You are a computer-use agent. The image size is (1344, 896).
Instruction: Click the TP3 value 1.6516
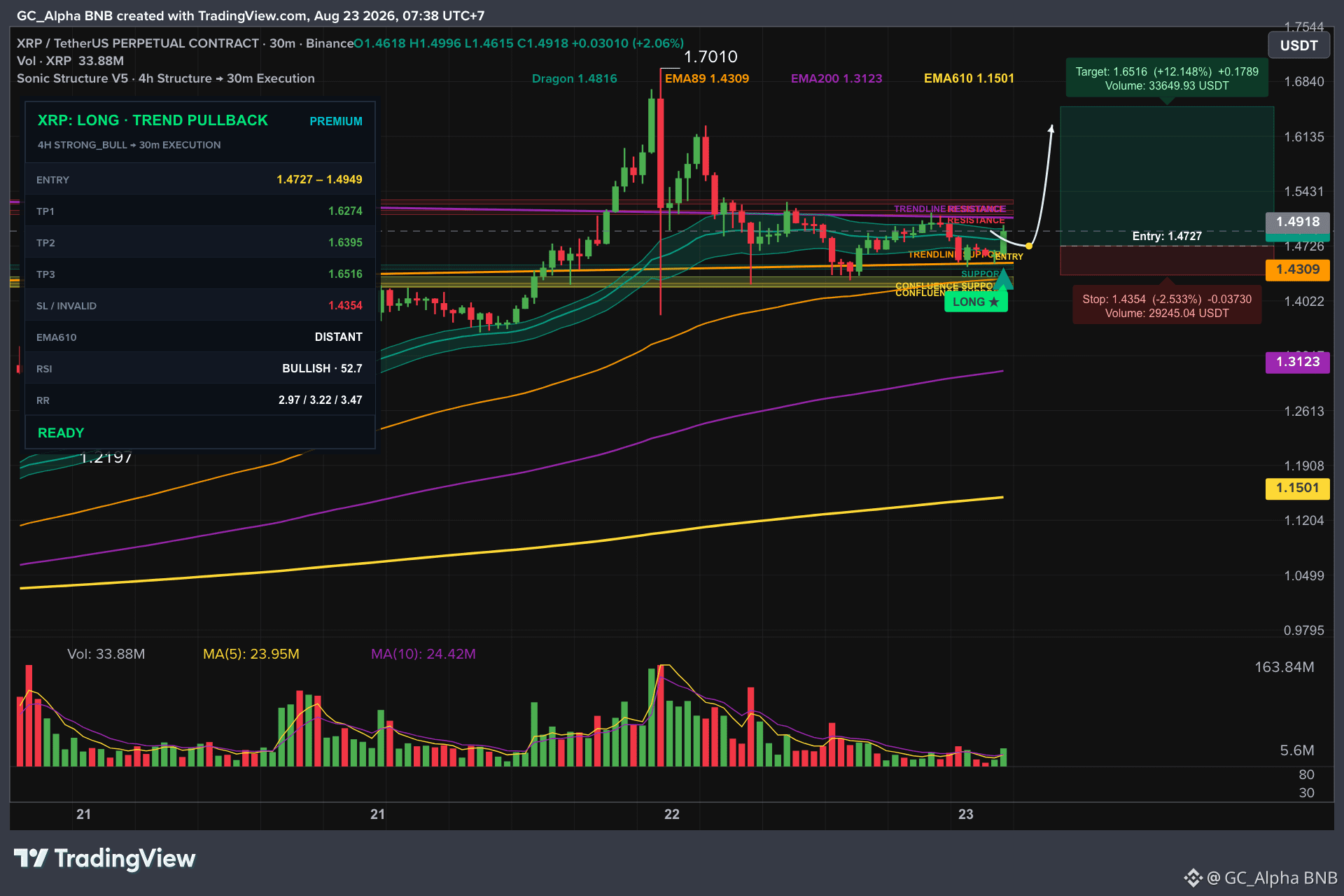345,274
